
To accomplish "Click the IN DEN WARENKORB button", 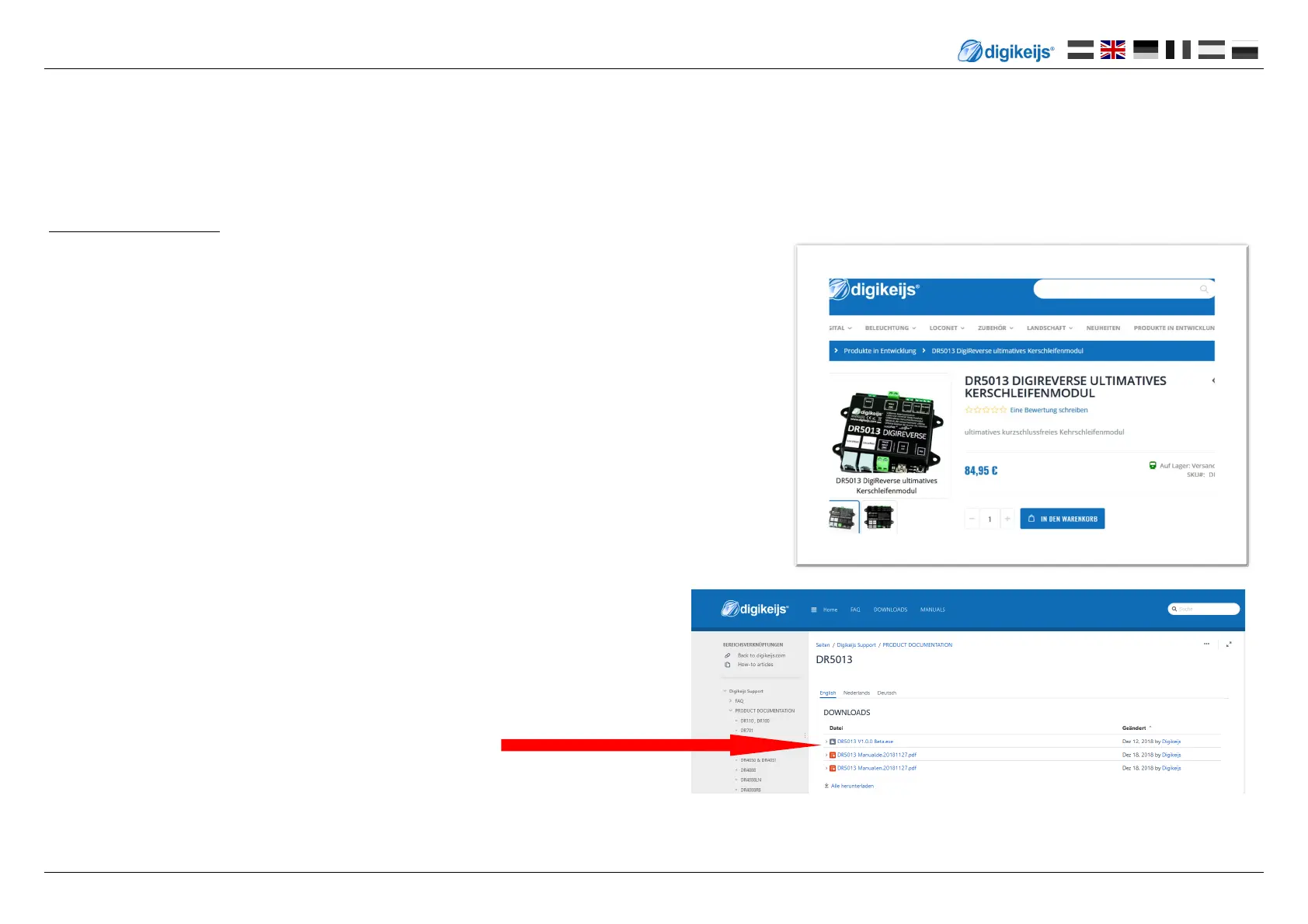I will point(1063,519).
